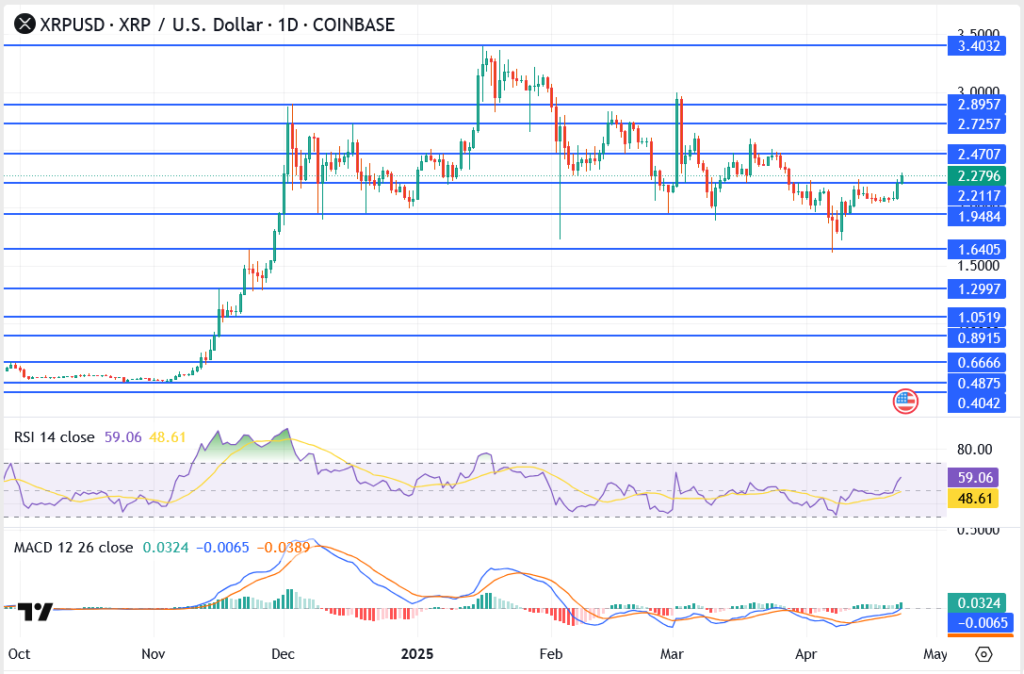Viewport: 1024px width, 674px height.
Task: Click the US flag economic event icon
Action: (x=905, y=401)
